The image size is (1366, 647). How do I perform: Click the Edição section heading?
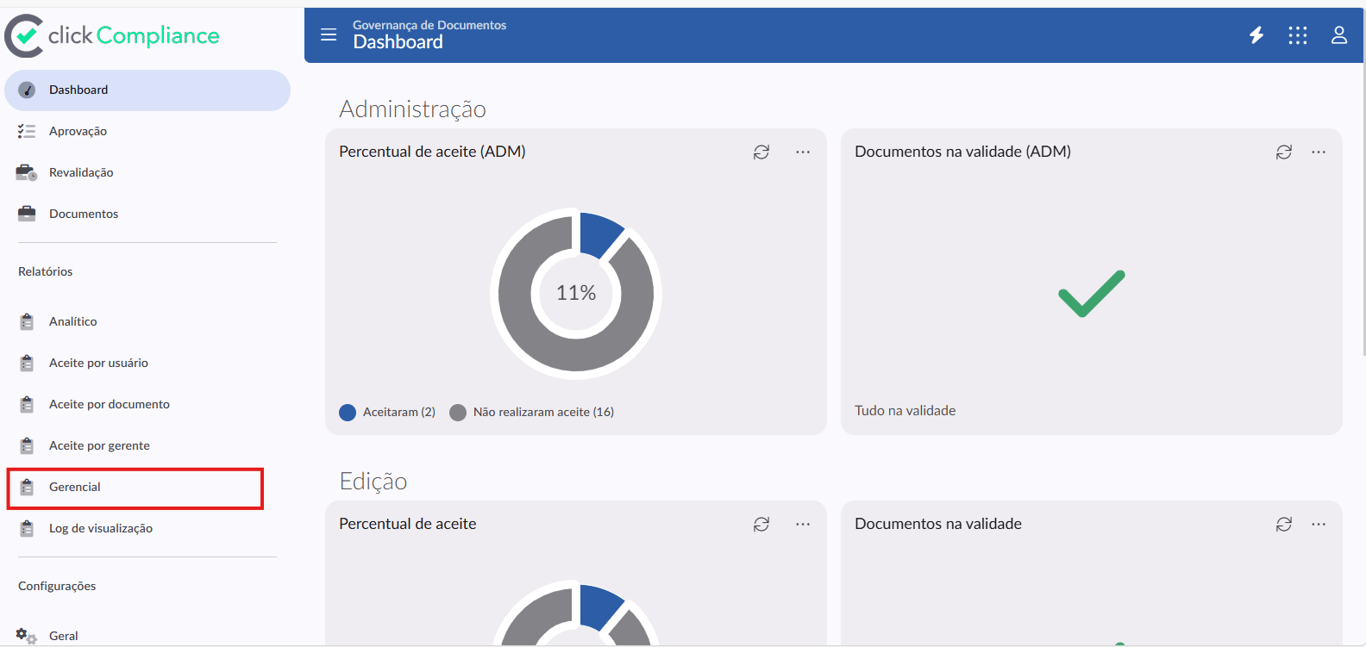[373, 481]
